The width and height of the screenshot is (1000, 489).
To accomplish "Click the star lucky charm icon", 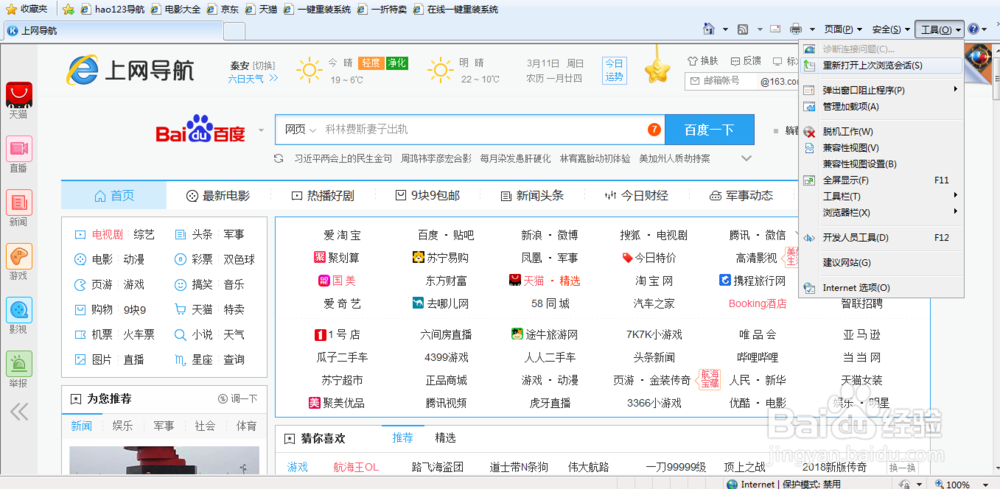I will [x=657, y=69].
